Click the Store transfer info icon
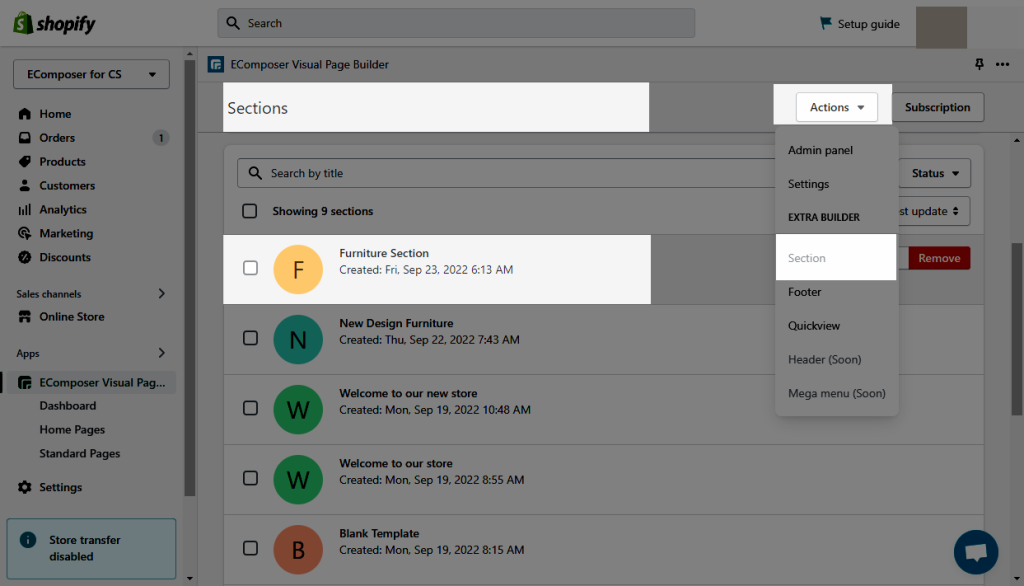Image resolution: width=1024 pixels, height=586 pixels. pyautogui.click(x=28, y=540)
